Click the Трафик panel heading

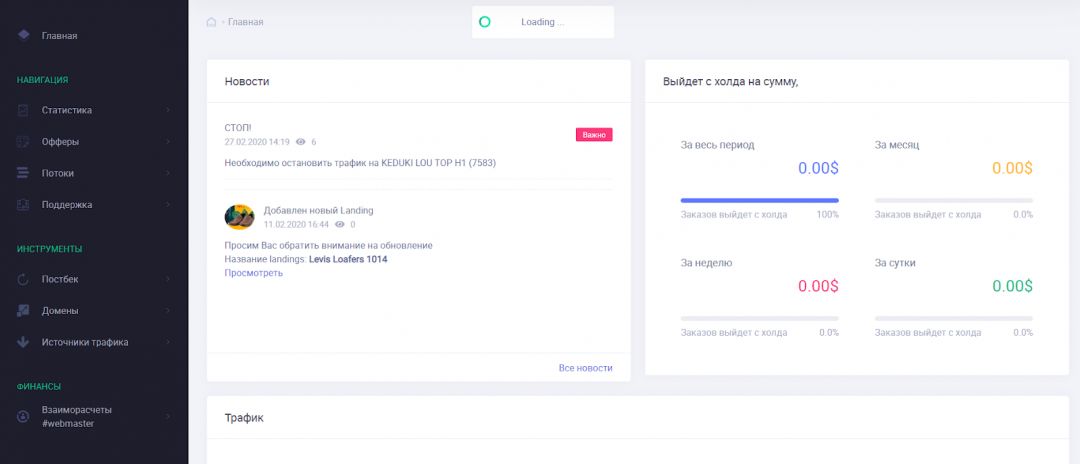244,418
